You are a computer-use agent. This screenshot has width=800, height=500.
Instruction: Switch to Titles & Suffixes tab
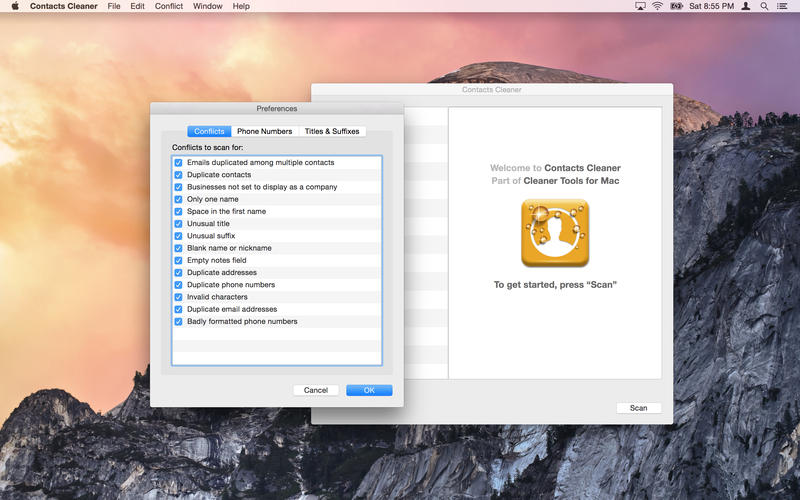[332, 131]
